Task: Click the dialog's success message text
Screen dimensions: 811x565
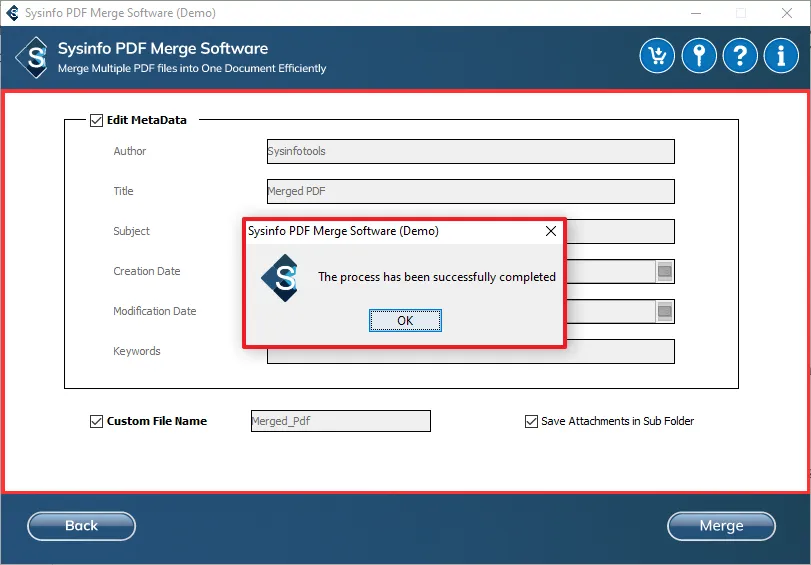Action: 437,277
